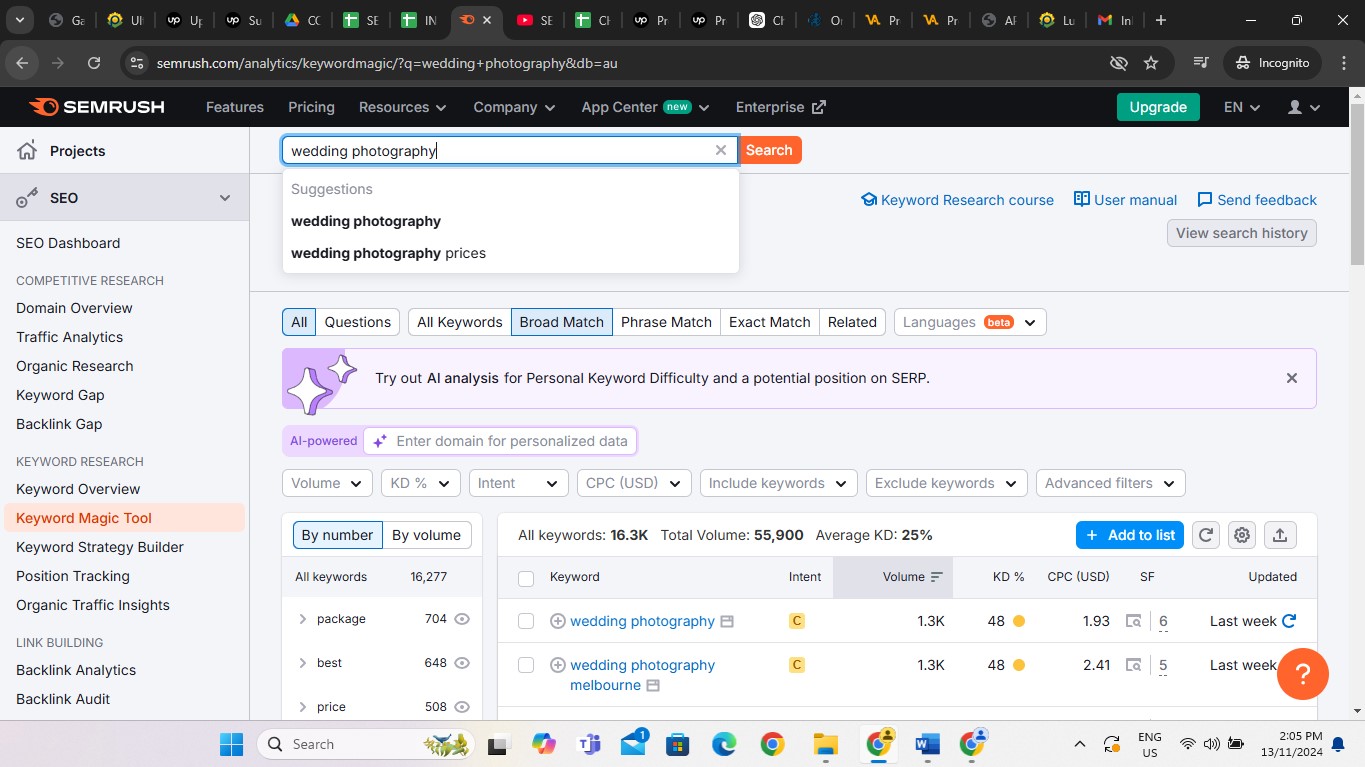
Task: Select the Exact Match tab
Action: [x=770, y=322]
